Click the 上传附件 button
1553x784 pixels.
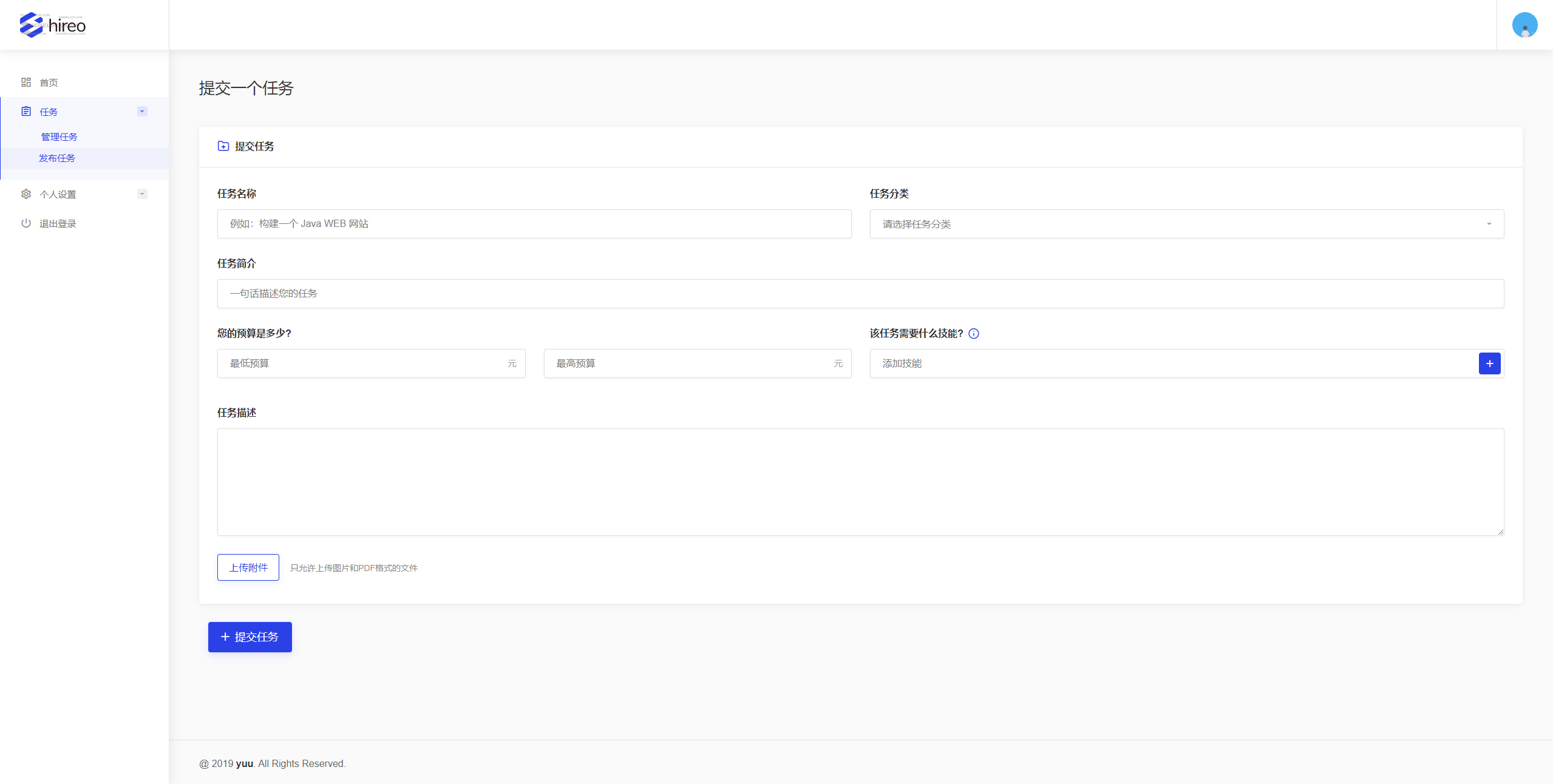click(248, 567)
